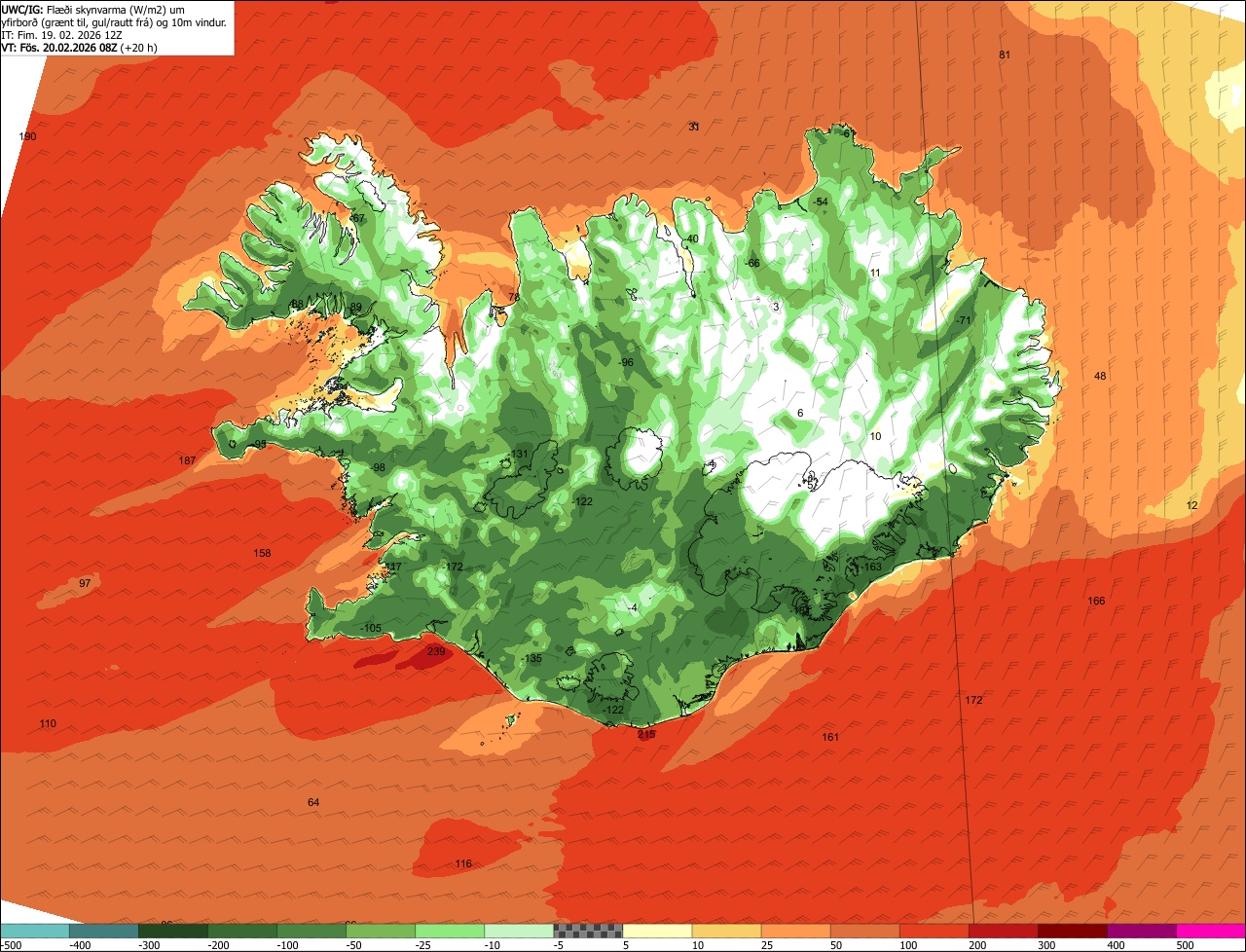This screenshot has height=952, width=1246.
Task: Click the palest green -10 to -5 legend swatch
Action: (x=519, y=931)
